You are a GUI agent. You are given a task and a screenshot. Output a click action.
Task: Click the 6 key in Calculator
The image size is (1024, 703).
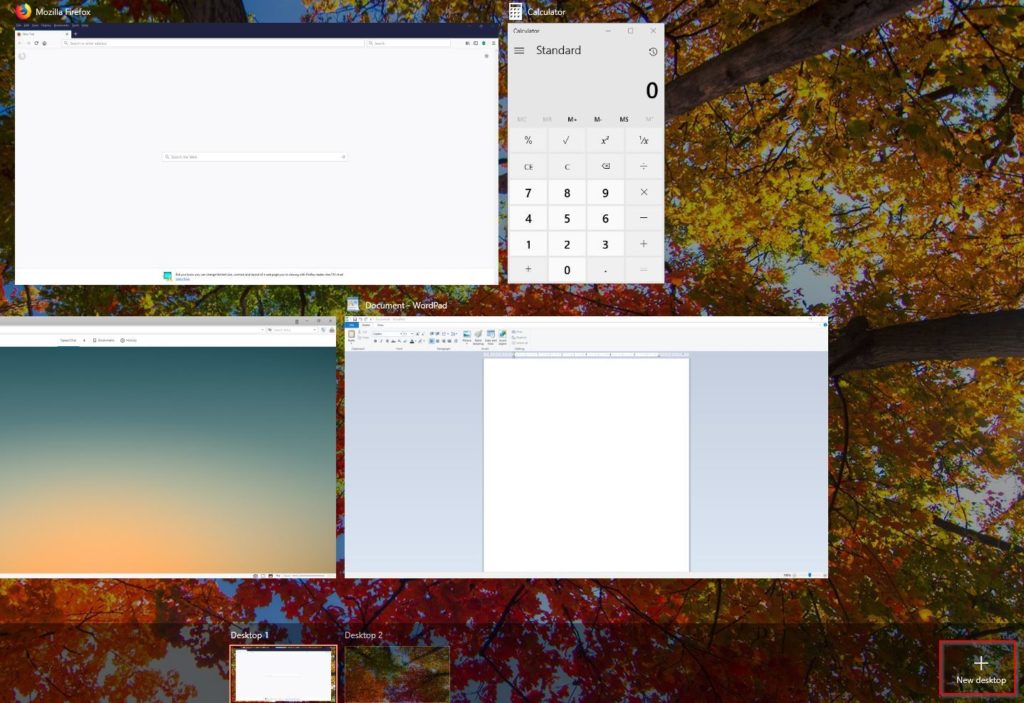(605, 219)
